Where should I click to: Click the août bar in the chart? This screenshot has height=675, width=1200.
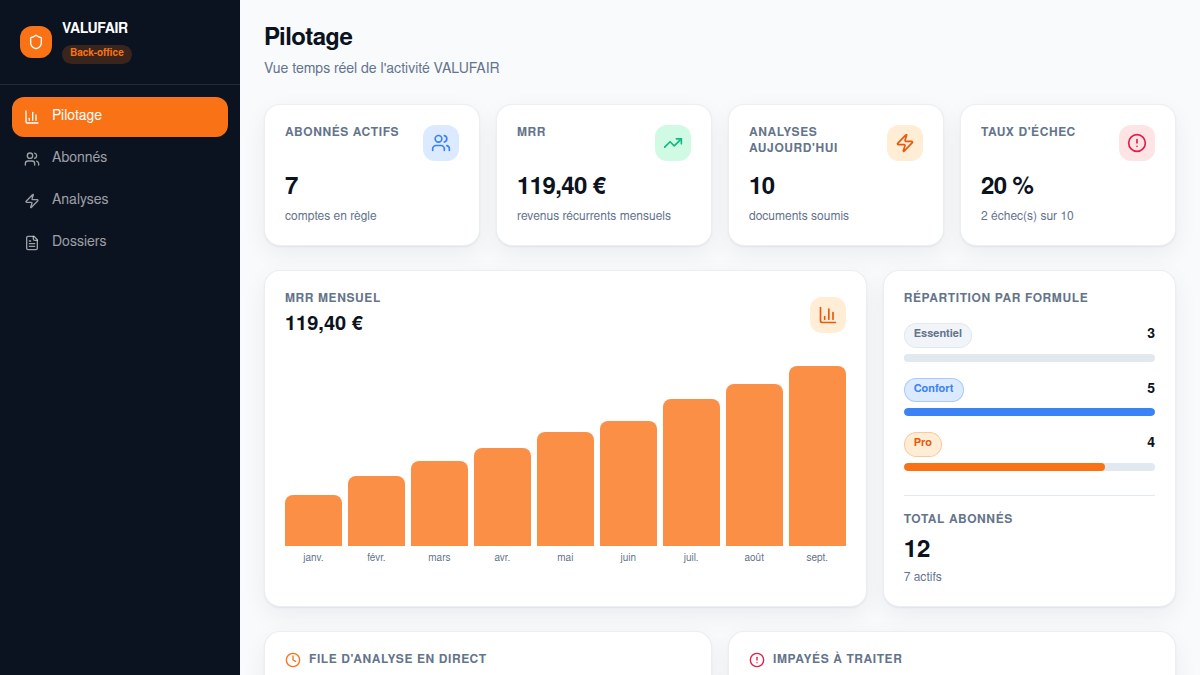click(754, 465)
